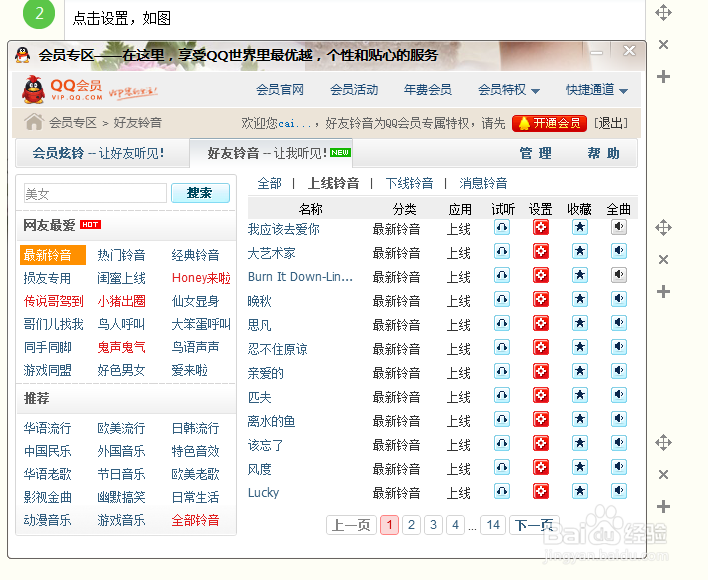Preview the ringtone 大艺术家

pyautogui.click(x=502, y=251)
